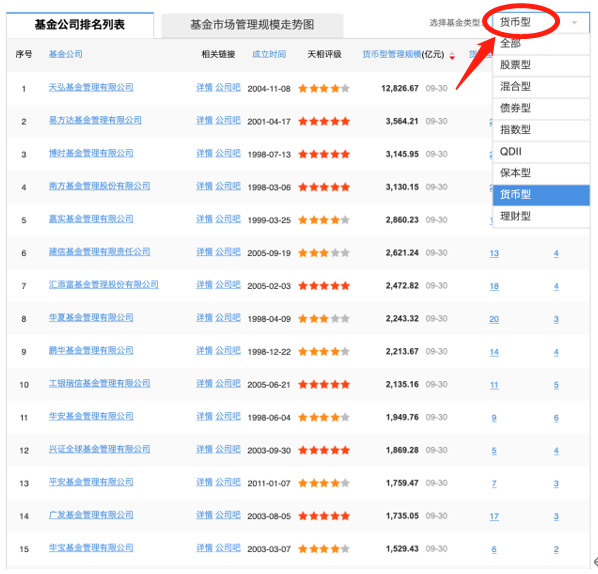
Task: Click 详情 link in 华夏基金 row
Action: (x=204, y=317)
